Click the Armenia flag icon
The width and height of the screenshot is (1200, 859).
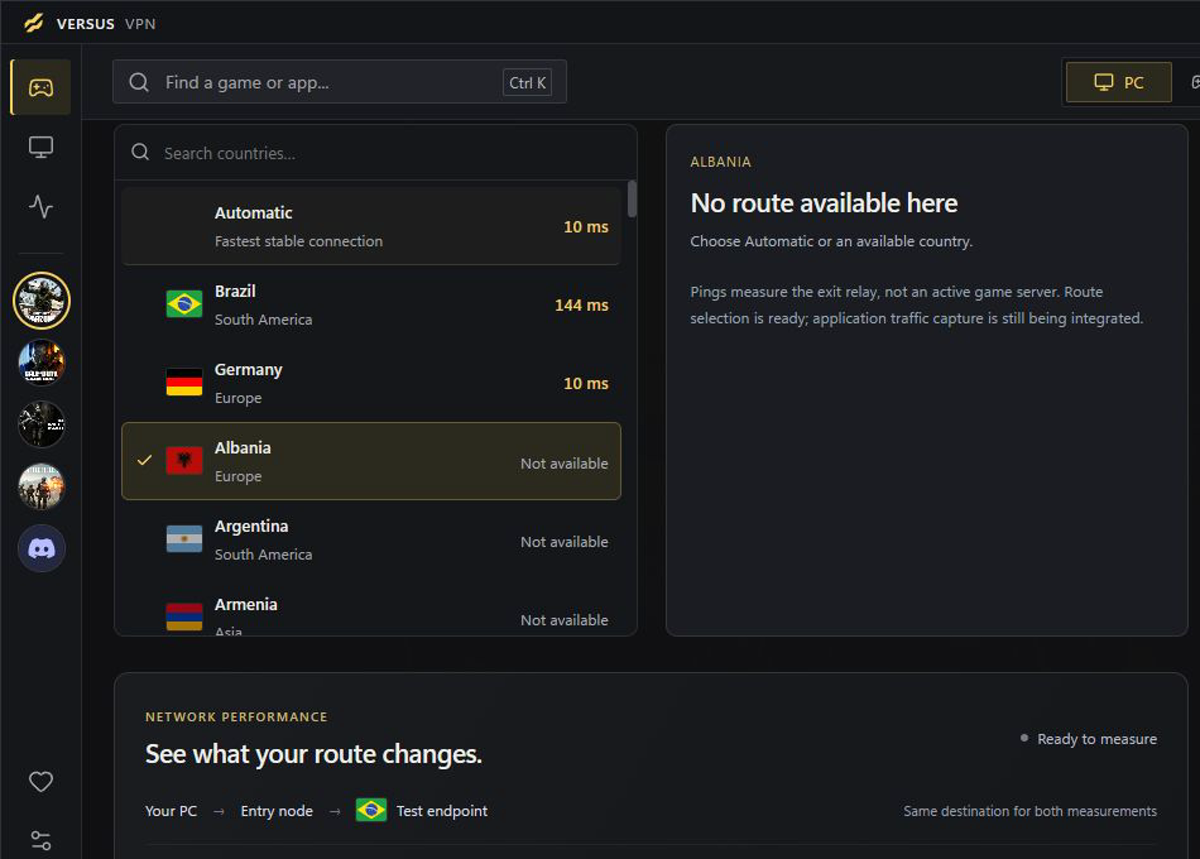click(x=184, y=617)
